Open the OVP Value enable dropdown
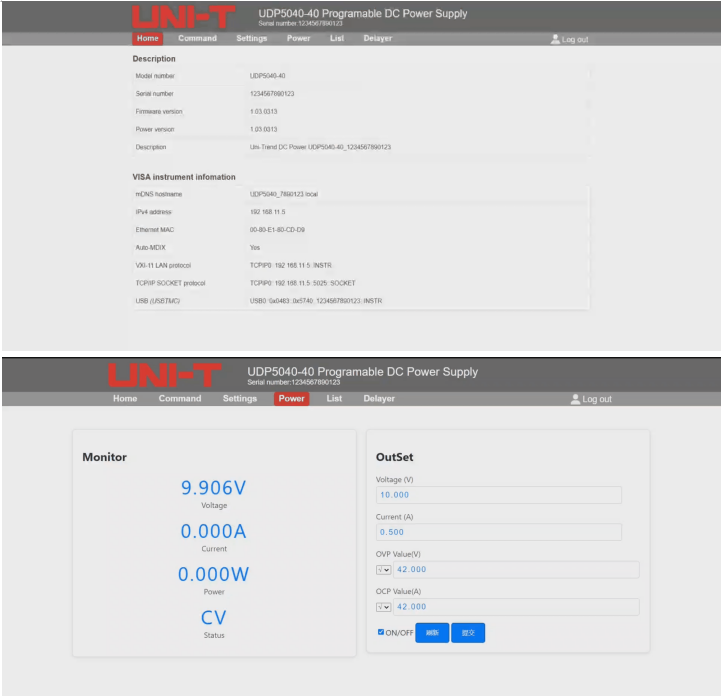Viewport: 721px width, 696px height. 383,570
